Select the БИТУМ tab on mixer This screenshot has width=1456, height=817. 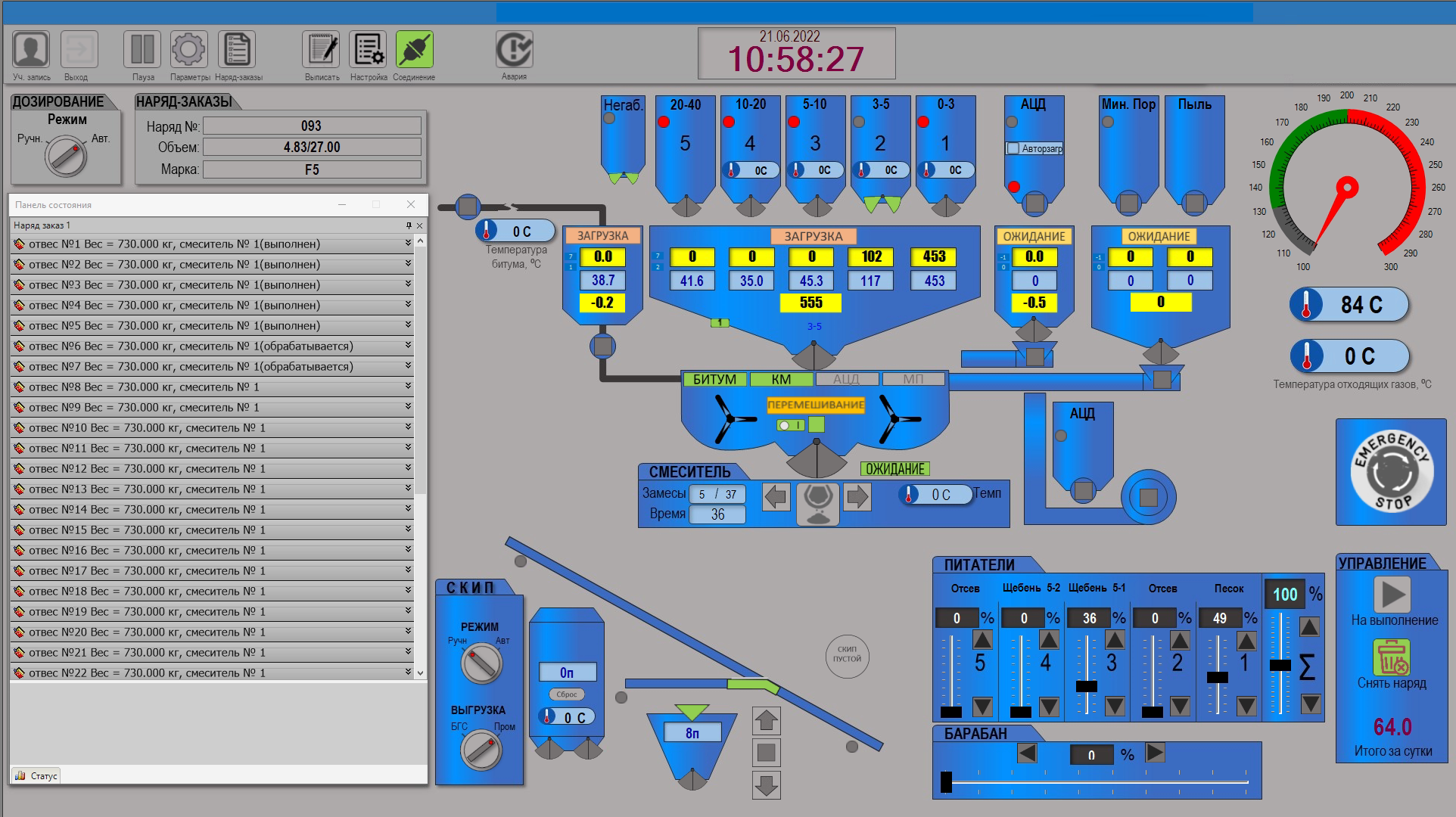coord(714,380)
